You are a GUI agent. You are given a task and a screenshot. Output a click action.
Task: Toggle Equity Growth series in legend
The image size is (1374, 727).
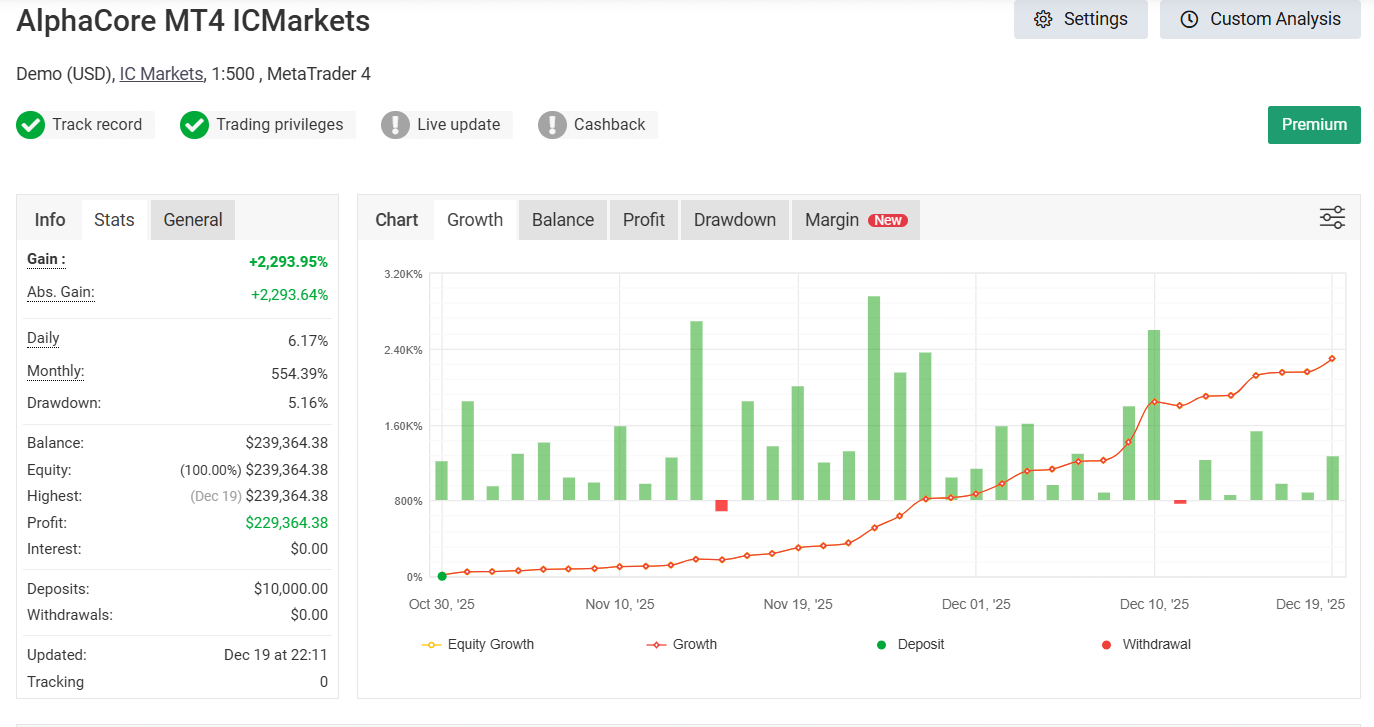479,645
